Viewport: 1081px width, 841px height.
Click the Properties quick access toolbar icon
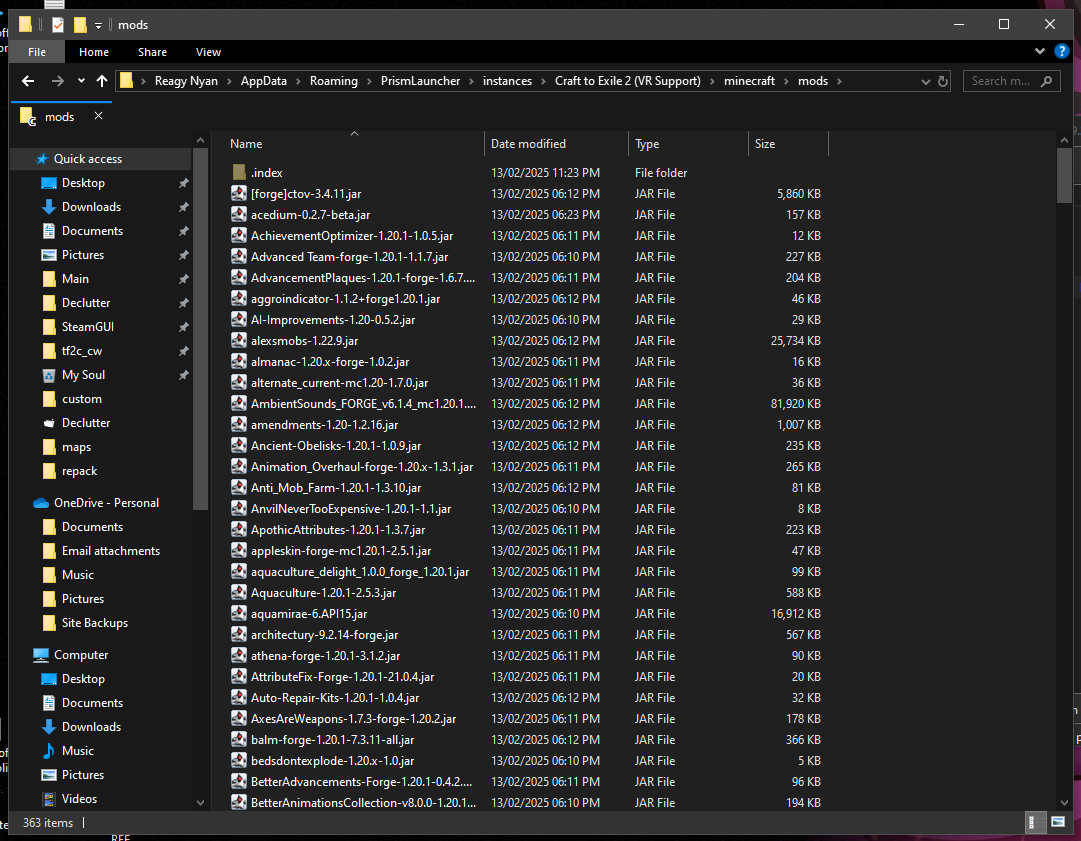58,25
